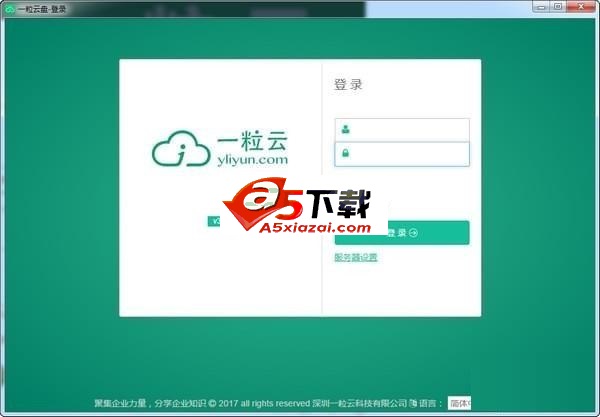Focus the password input field
The height and width of the screenshot is (417, 600).
402,154
